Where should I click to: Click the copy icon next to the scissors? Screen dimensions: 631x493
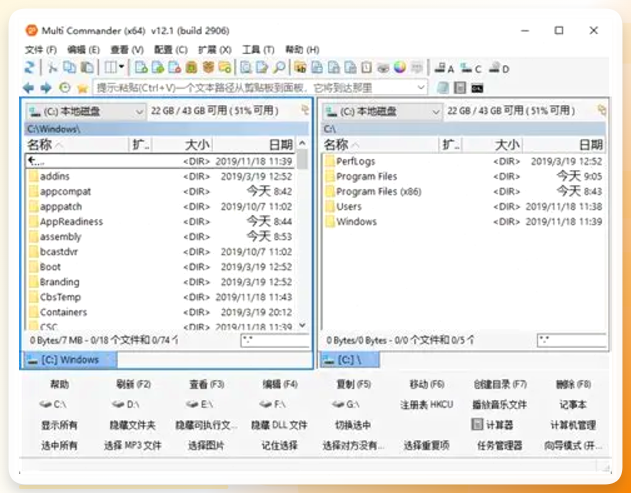coord(70,67)
